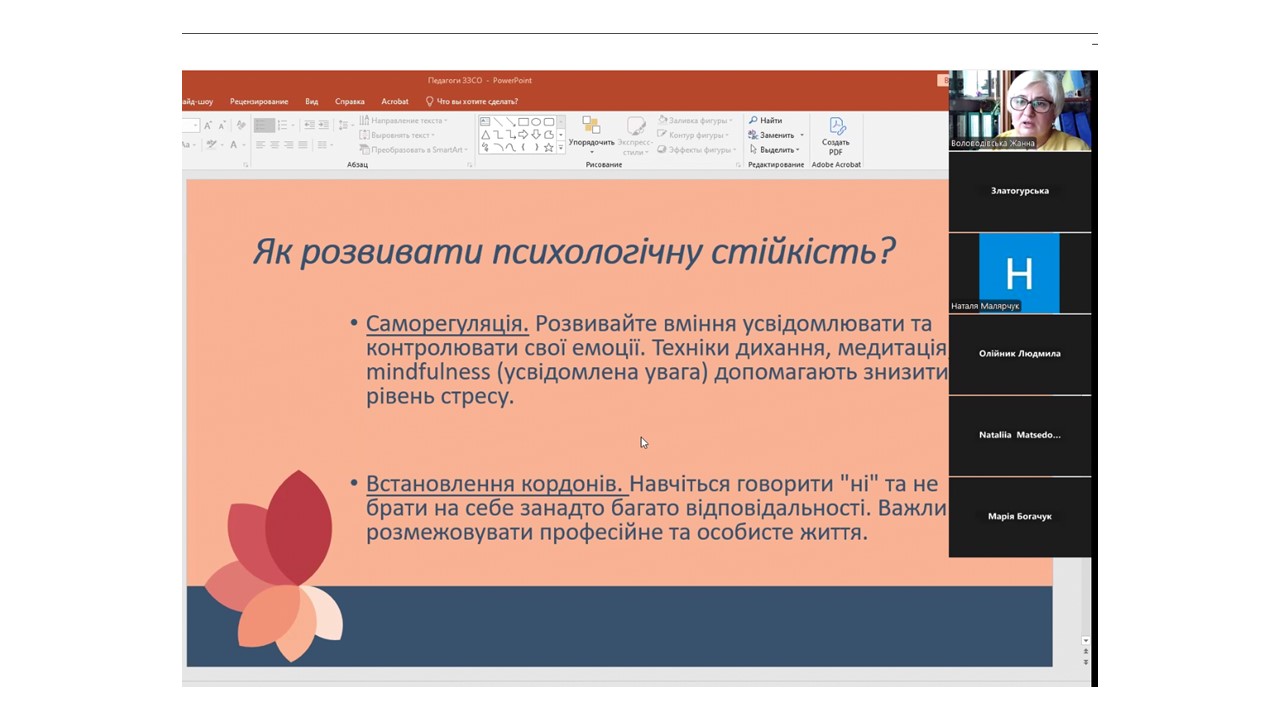
Task: Select the rectangle shape in gallery
Action: tap(523, 122)
